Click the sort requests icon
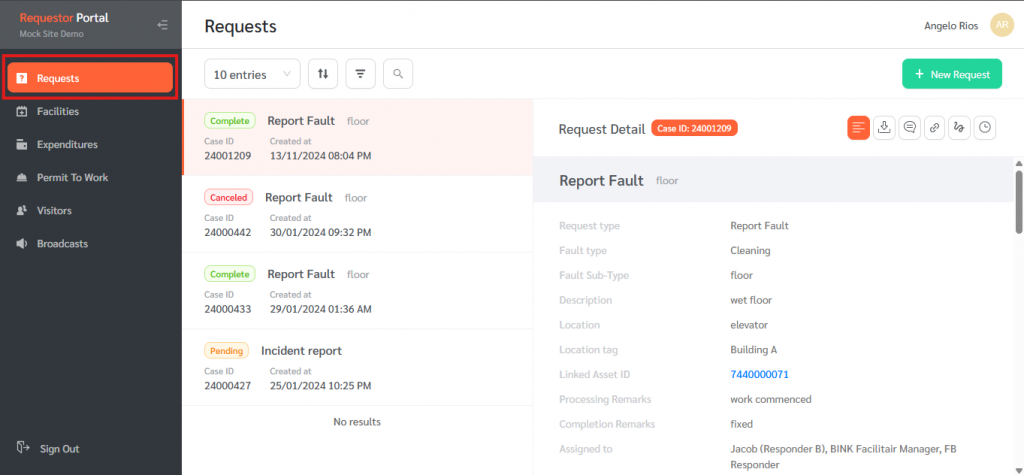The height and width of the screenshot is (475, 1024). point(322,73)
